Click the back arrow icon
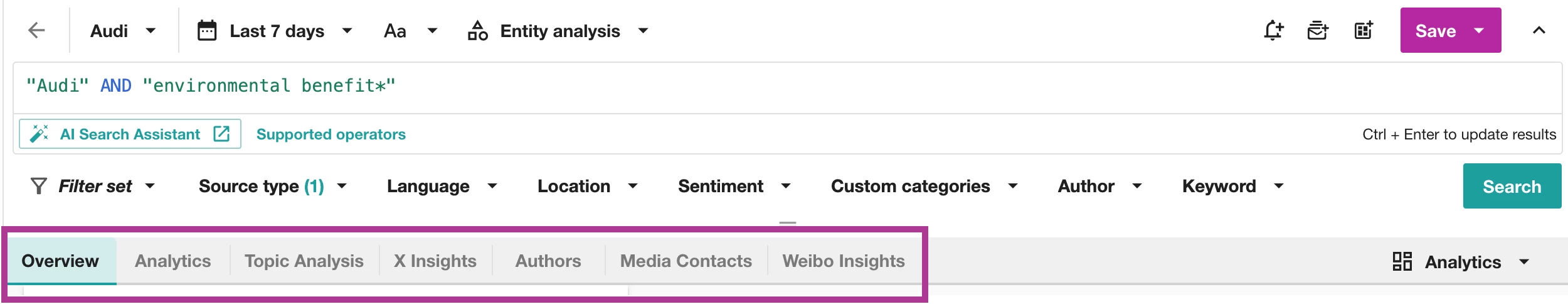The height and width of the screenshot is (304, 1568). point(37,31)
